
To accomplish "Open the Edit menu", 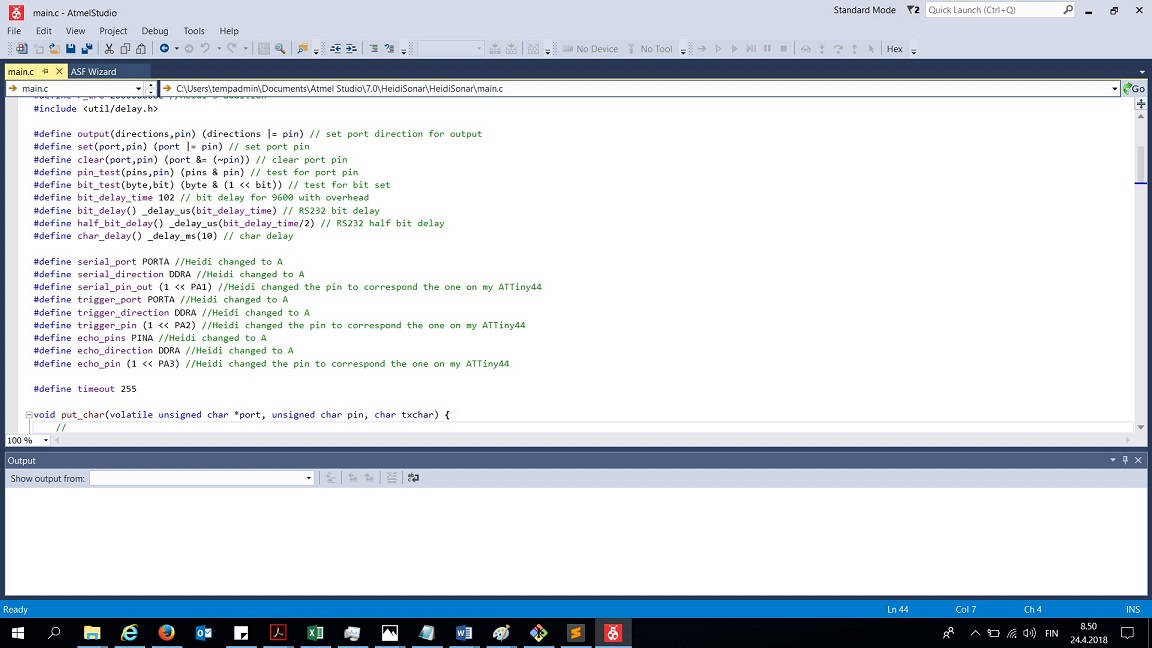I will point(43,31).
